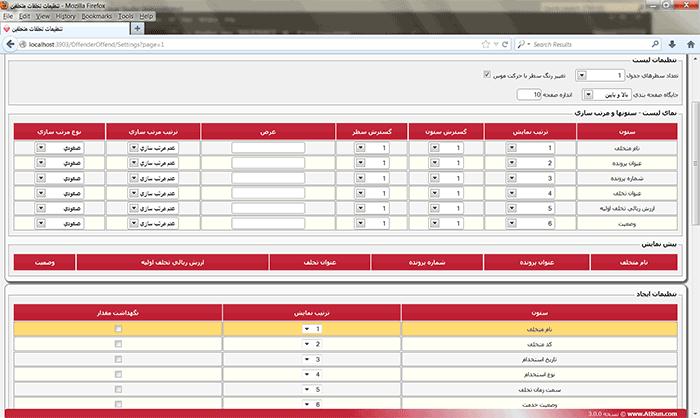The image size is (700, 418).
Task: Click the width input in list-view row 1
Action: [268, 147]
